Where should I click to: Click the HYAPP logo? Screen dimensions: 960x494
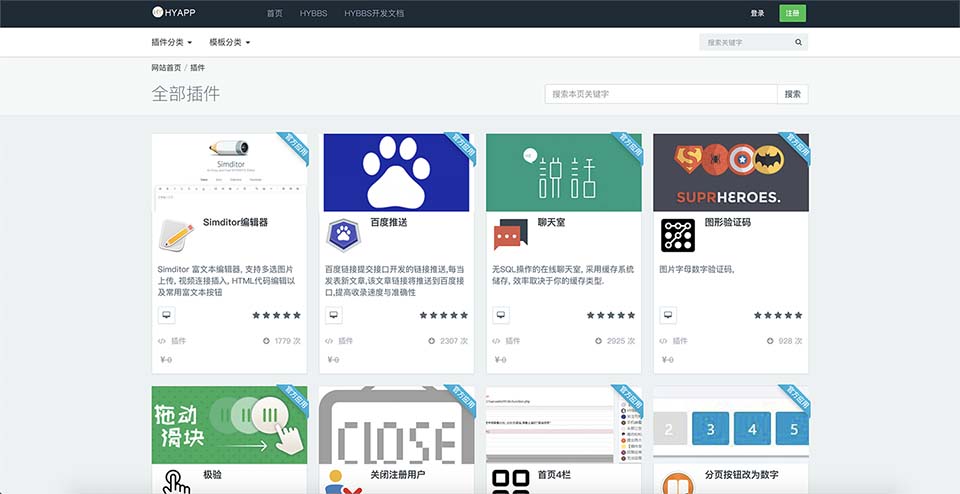coord(173,12)
